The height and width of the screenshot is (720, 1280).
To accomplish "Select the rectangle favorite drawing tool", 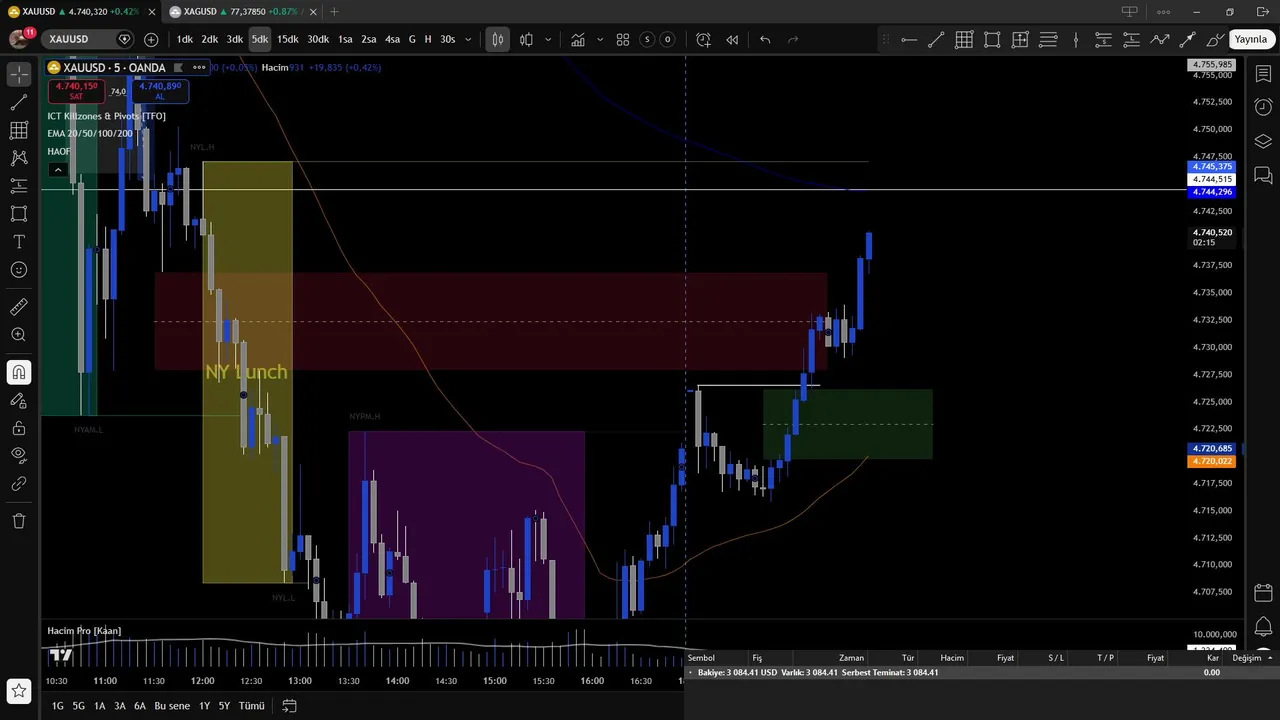I will click(992, 40).
